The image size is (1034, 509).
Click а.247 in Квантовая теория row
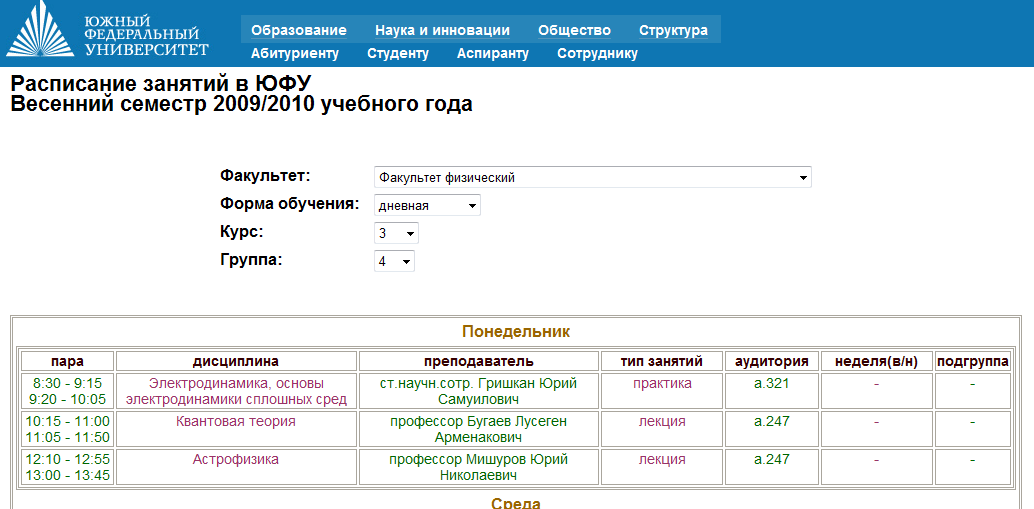click(x=772, y=429)
